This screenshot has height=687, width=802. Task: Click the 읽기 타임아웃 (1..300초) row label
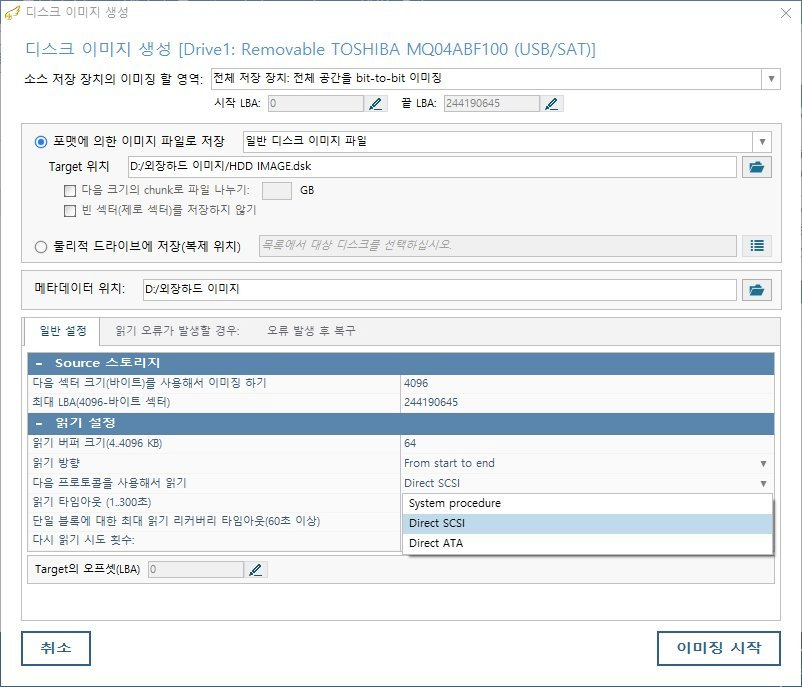coord(92,502)
